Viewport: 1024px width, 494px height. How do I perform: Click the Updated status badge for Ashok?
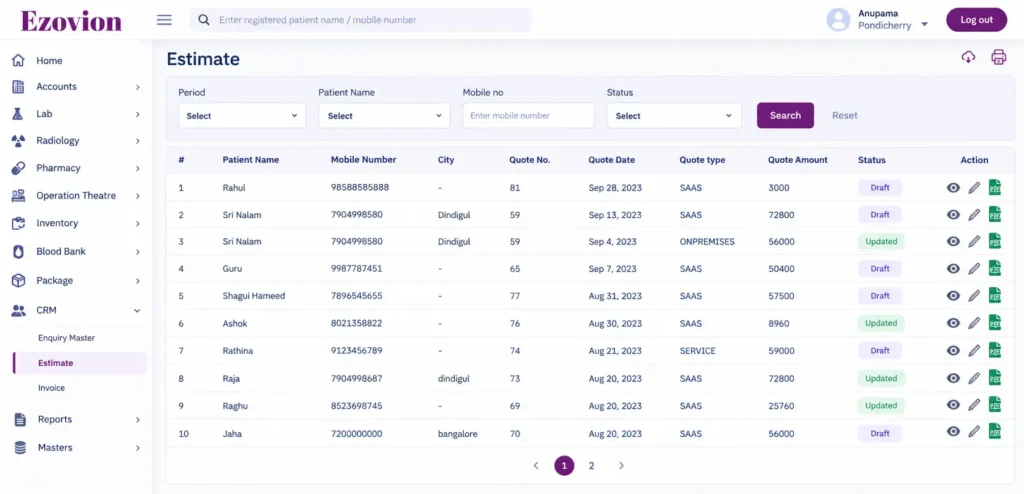pyautogui.click(x=881, y=323)
